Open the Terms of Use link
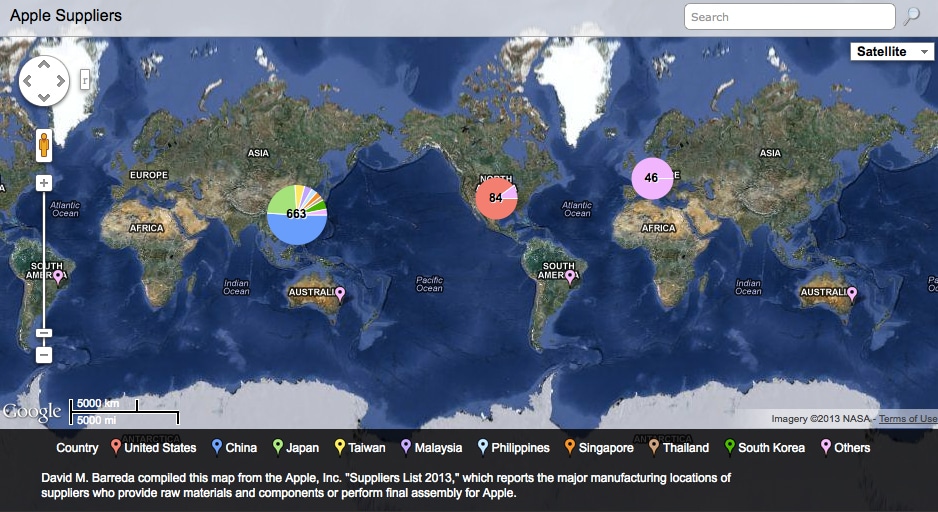938x512 pixels. [907, 419]
